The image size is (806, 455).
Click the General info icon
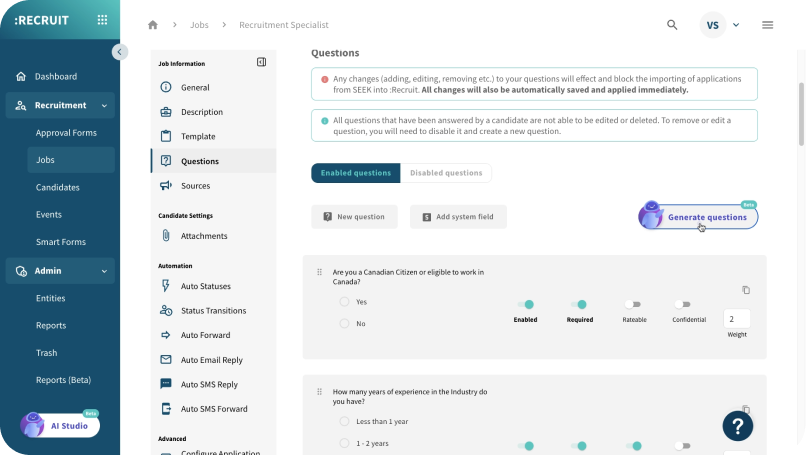[x=166, y=87]
